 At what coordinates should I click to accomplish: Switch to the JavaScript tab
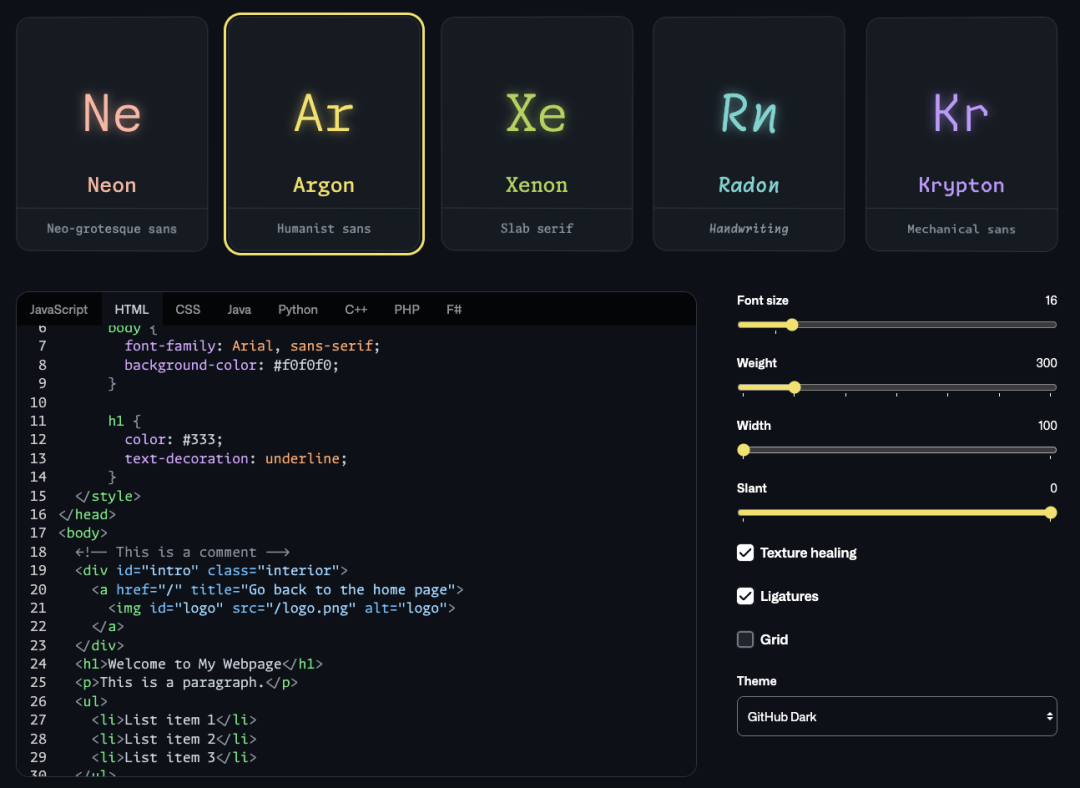tap(59, 309)
